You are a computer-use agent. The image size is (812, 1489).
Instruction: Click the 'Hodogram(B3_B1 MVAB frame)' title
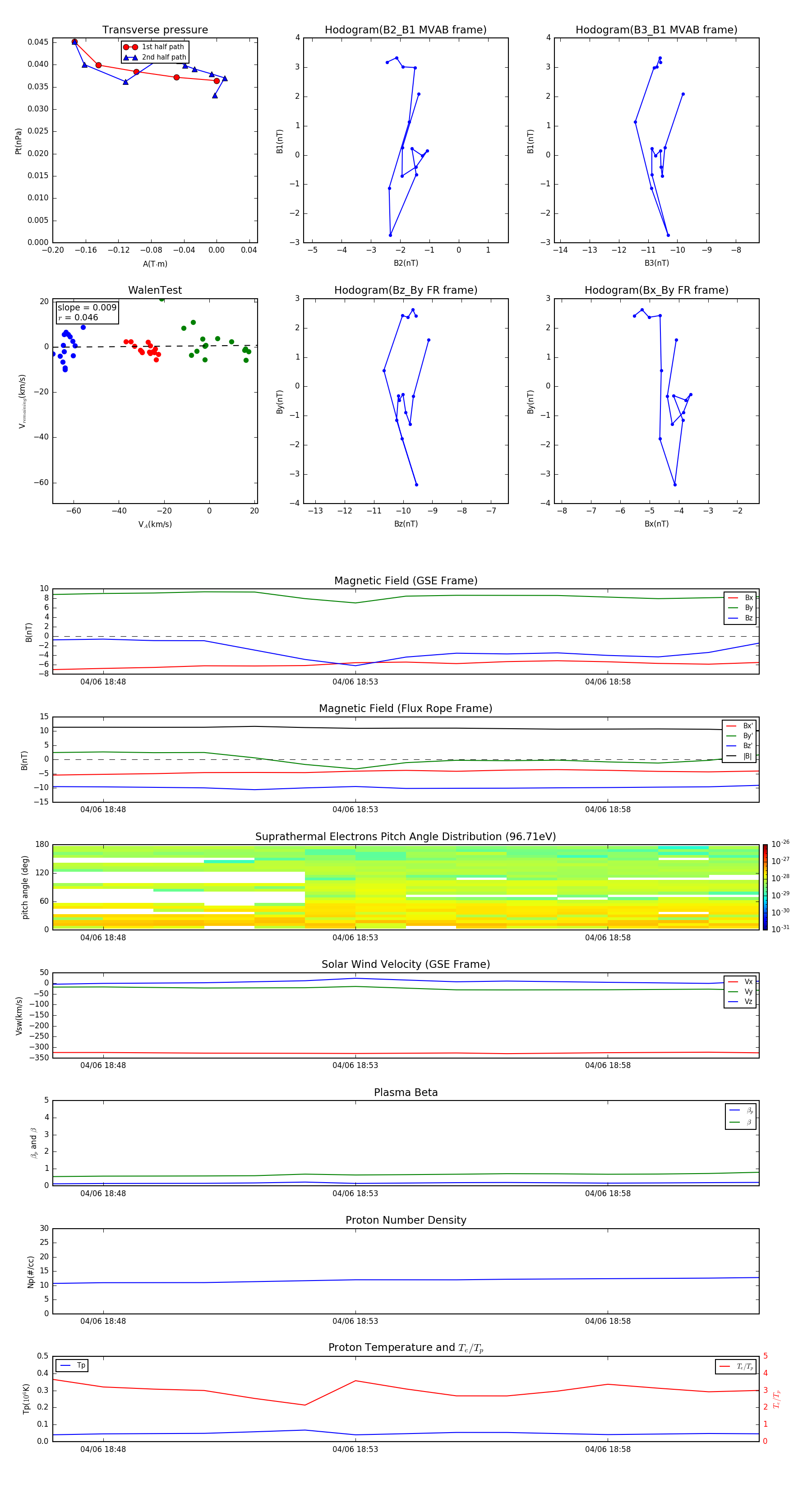[x=656, y=30]
